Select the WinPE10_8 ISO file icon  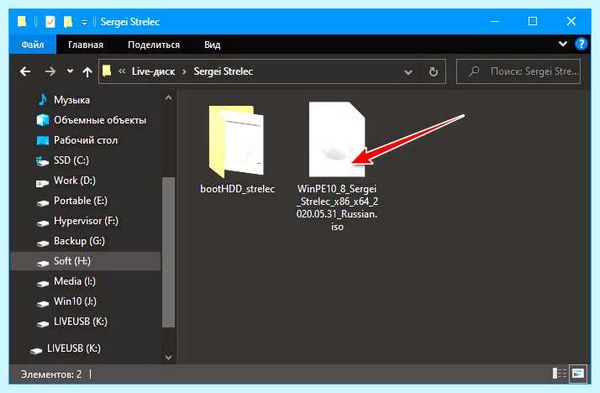[x=337, y=139]
